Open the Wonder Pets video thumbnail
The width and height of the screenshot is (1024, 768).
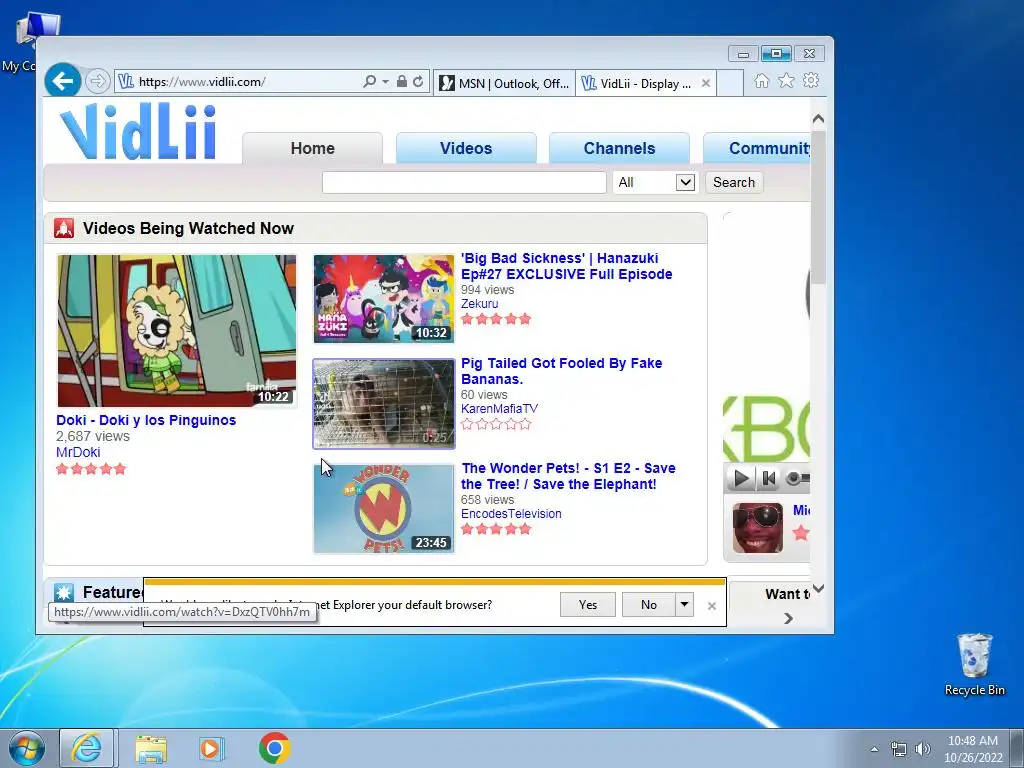[x=384, y=509]
